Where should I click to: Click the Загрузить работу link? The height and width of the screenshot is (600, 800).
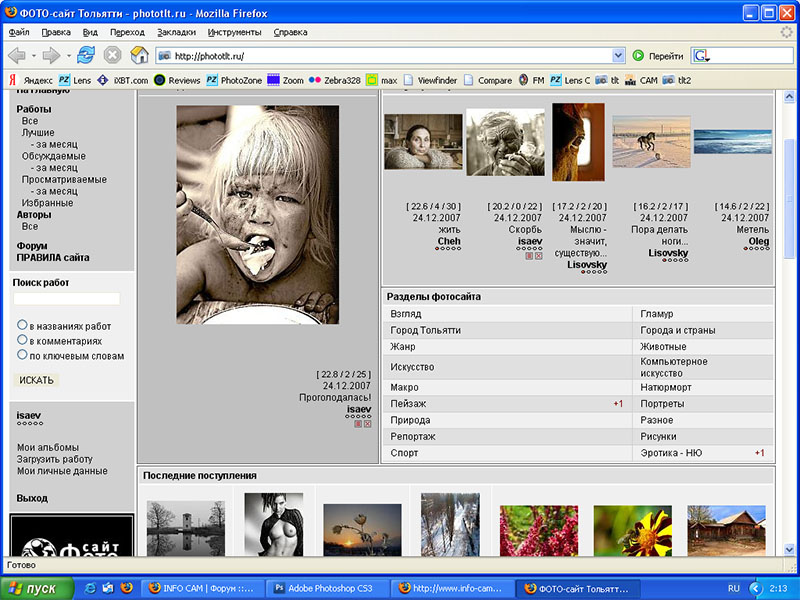coord(55,459)
